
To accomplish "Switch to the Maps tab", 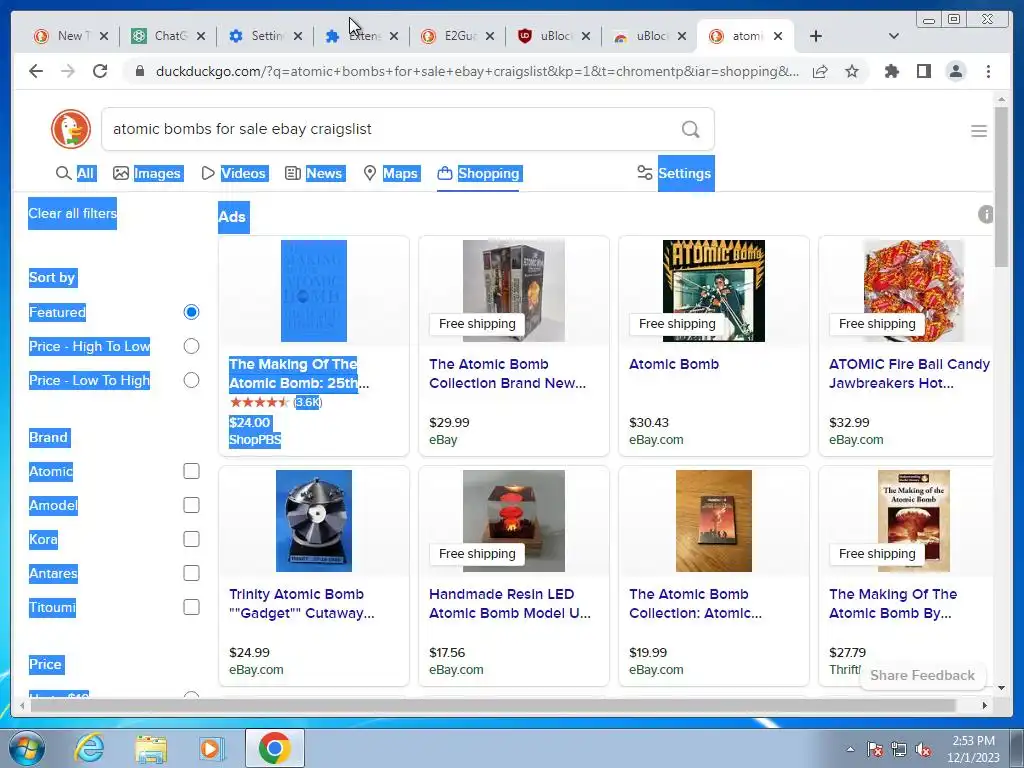I will click(391, 173).
